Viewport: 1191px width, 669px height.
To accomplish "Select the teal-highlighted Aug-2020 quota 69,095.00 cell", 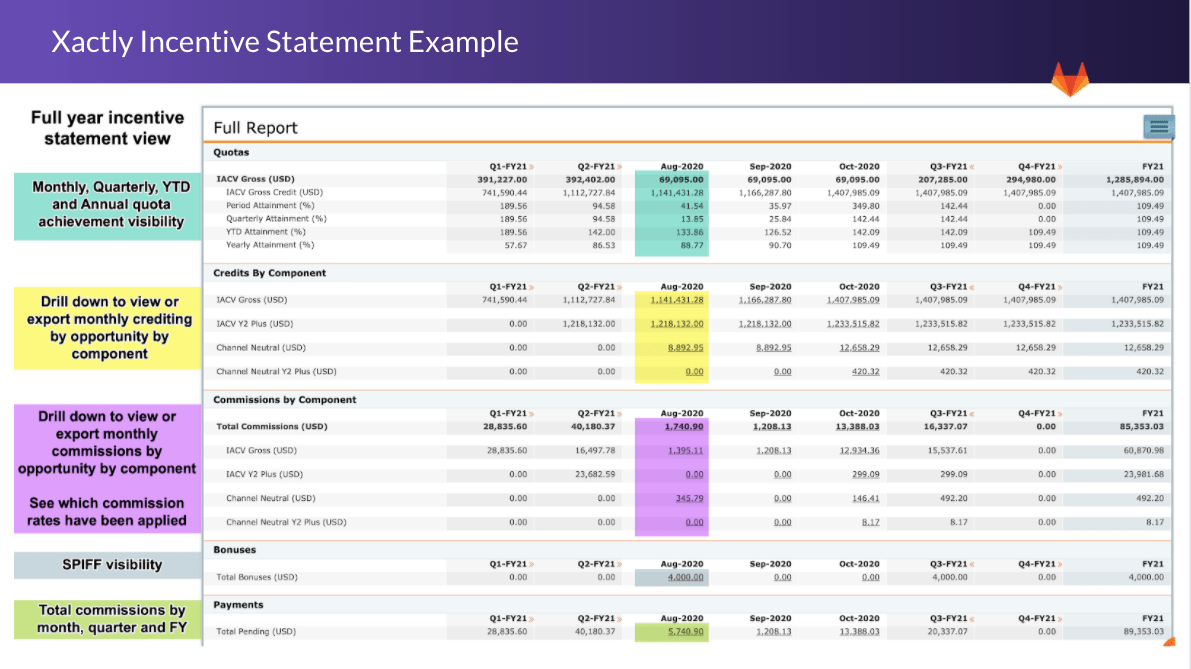I will (681, 179).
